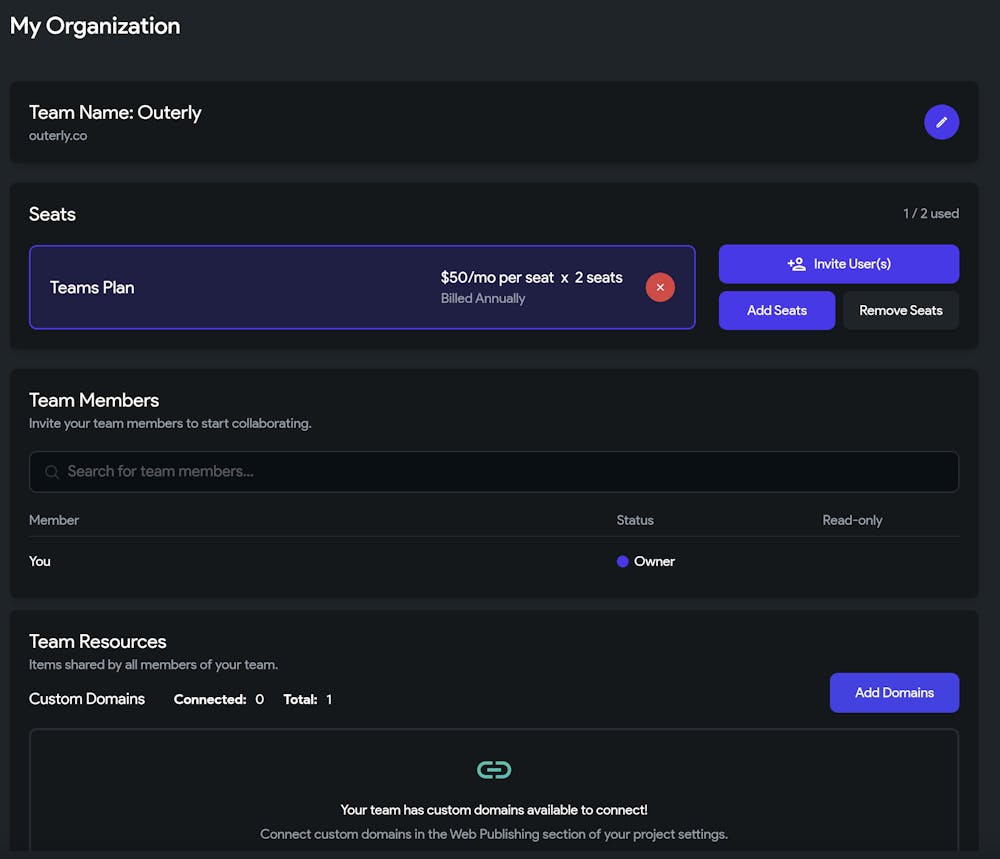The width and height of the screenshot is (1000, 859).
Task: Click the Member column header
Action: tap(54, 520)
